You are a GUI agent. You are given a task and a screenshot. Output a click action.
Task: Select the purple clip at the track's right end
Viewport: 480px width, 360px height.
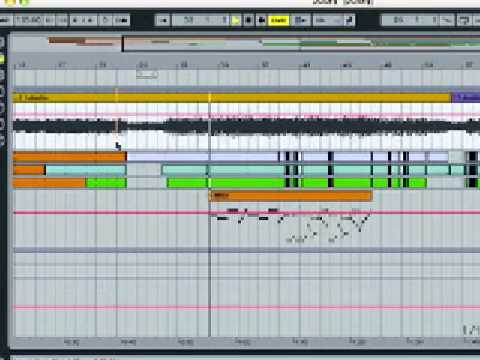click(466, 98)
